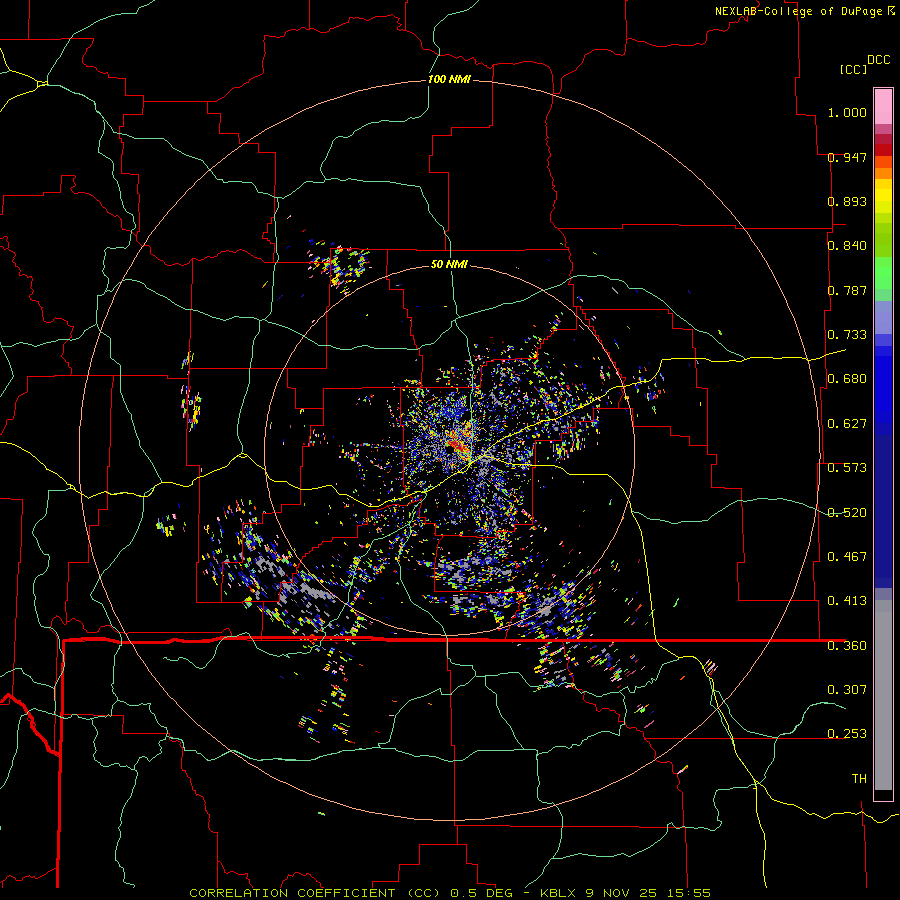
Task: Click the 0.733 legend value
Action: coord(847,335)
